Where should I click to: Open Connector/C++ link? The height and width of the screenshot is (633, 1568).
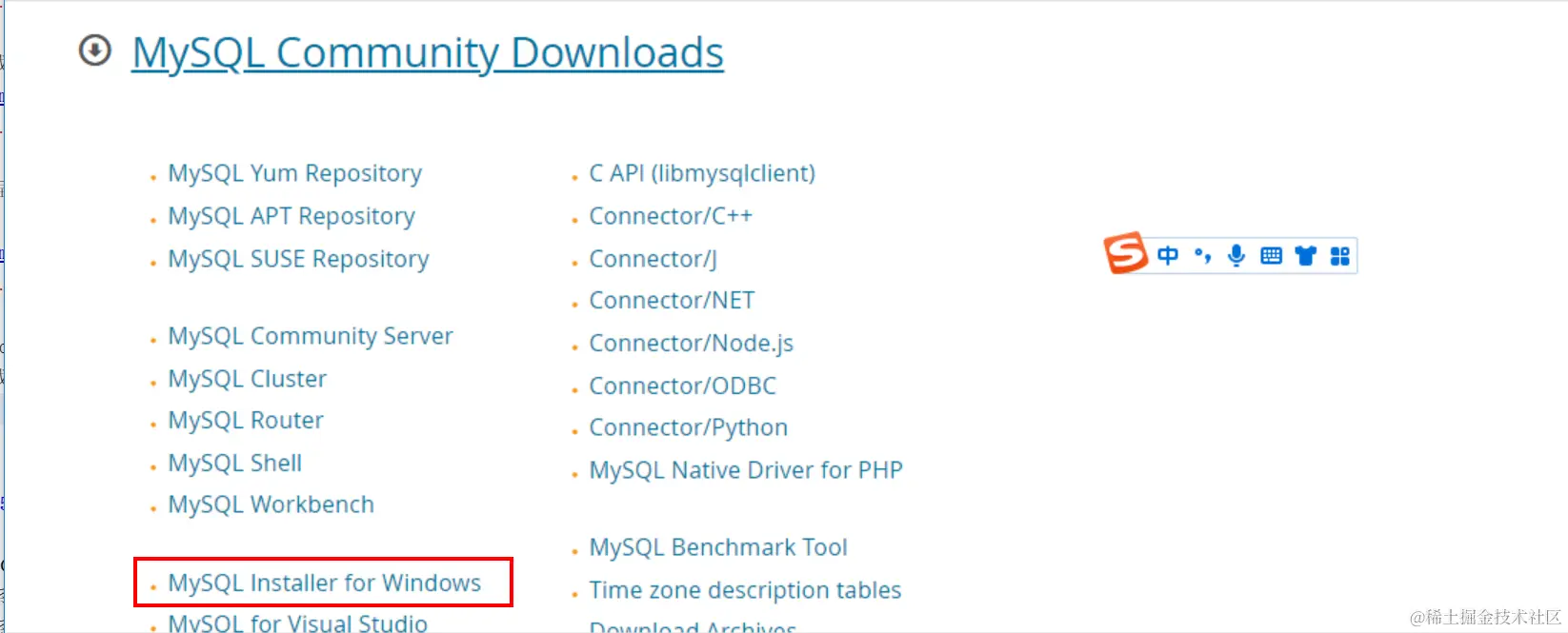click(x=671, y=217)
